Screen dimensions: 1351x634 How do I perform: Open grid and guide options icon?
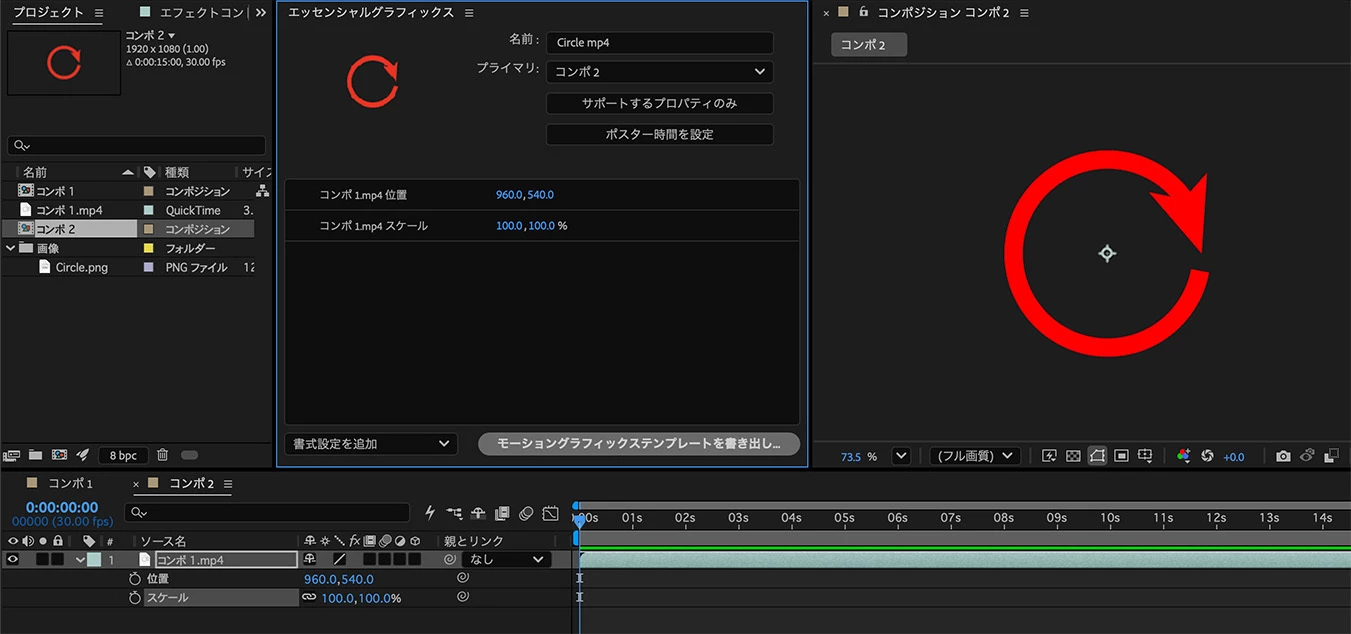click(1146, 456)
